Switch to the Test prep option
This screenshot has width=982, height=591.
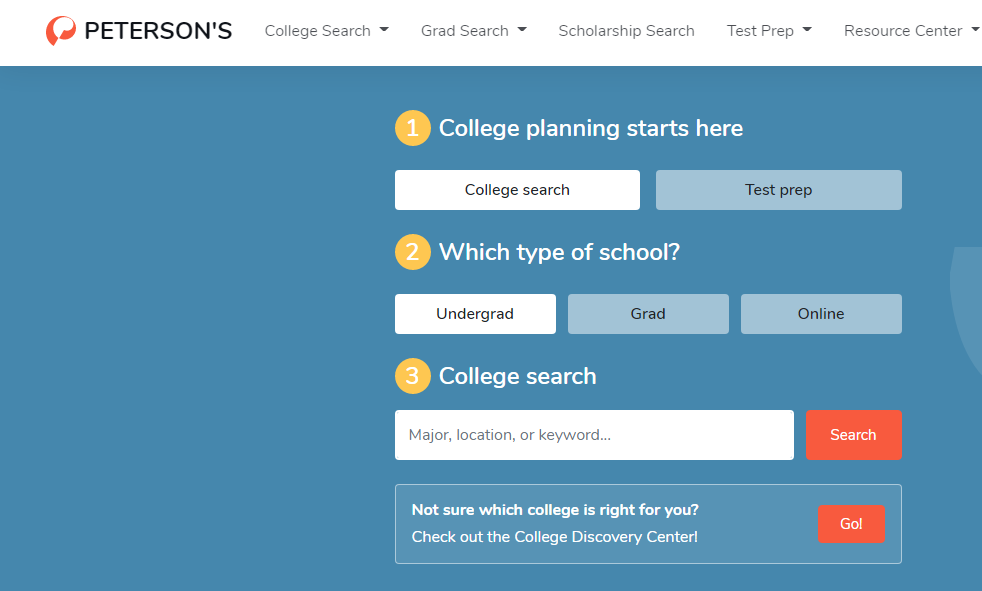(x=778, y=190)
